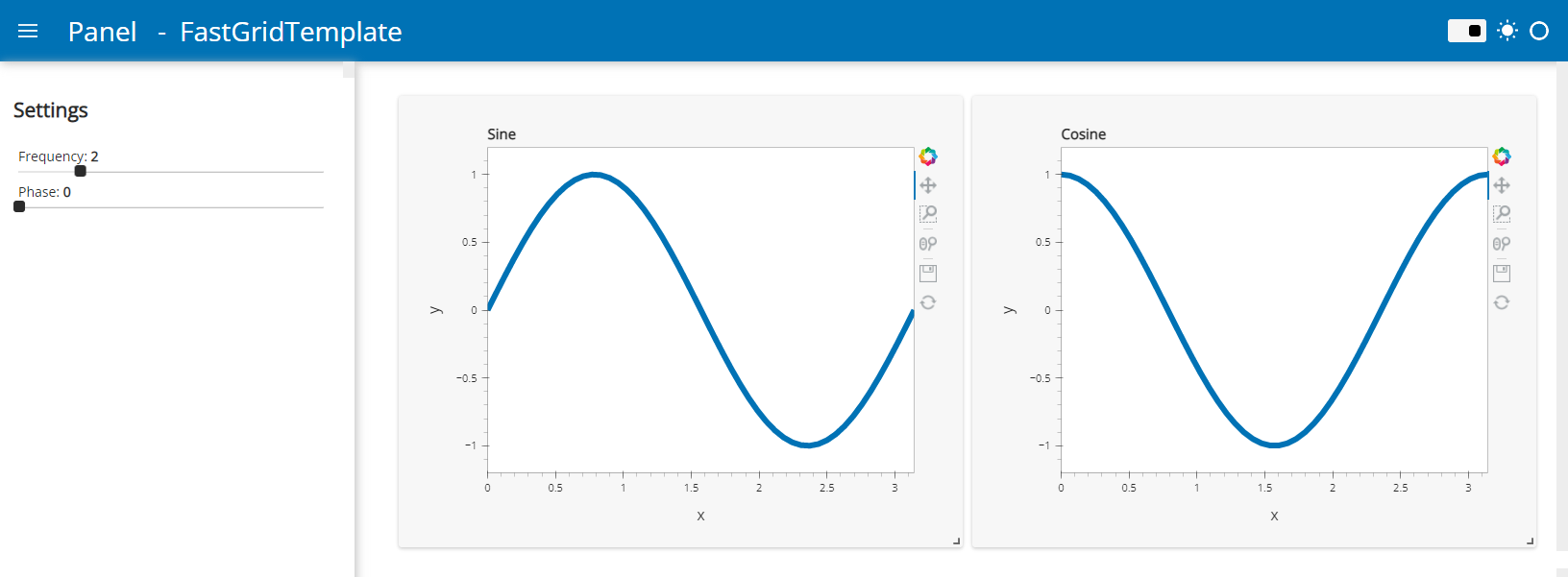Save the Sine plot as an image
This screenshot has width=1568, height=577.
[x=928, y=274]
